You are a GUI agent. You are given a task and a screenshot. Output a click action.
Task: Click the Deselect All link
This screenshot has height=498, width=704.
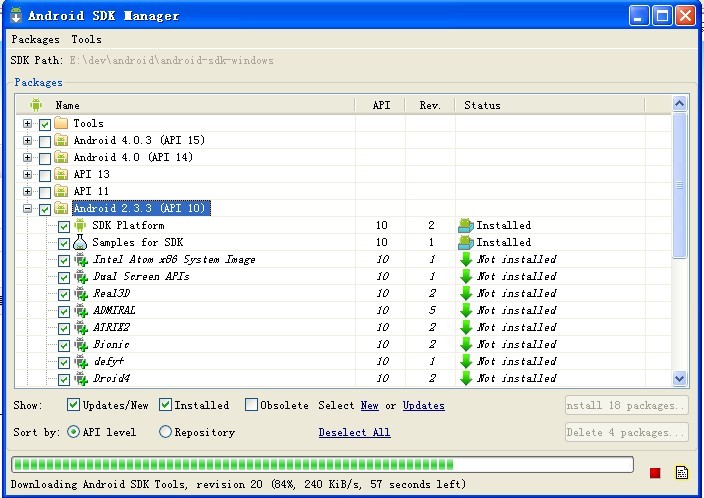coord(354,432)
